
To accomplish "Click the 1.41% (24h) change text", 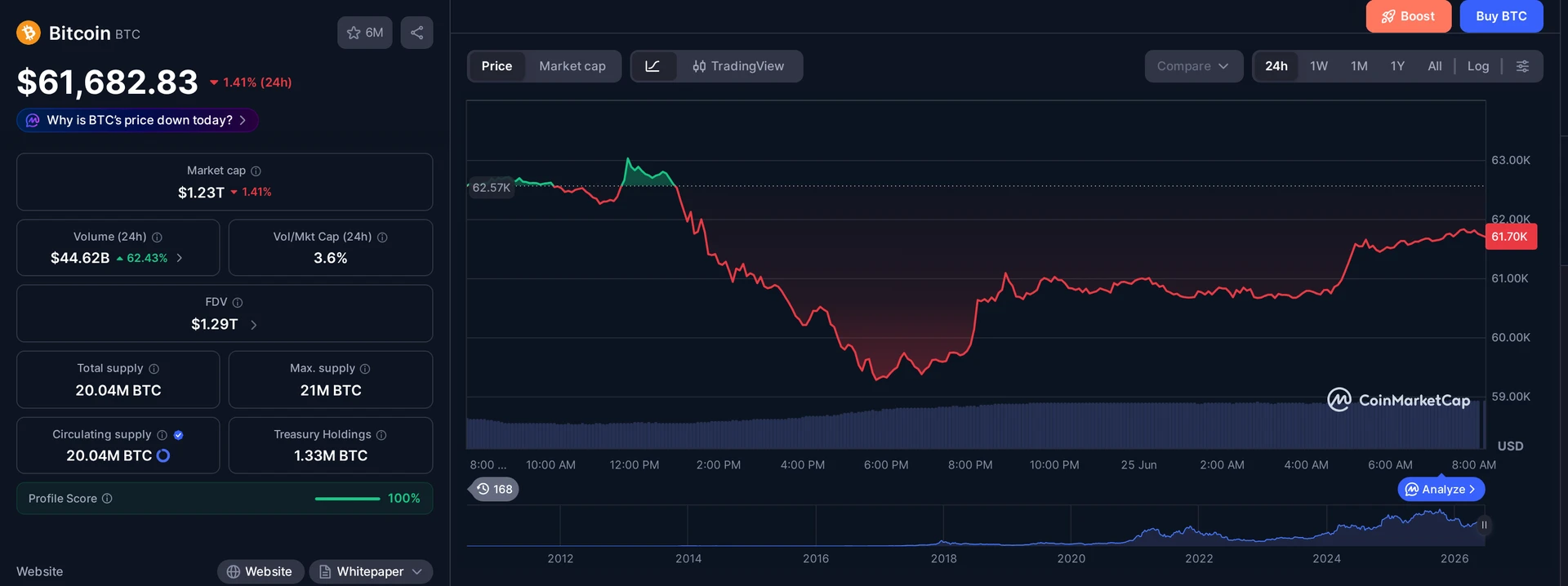I will [257, 82].
